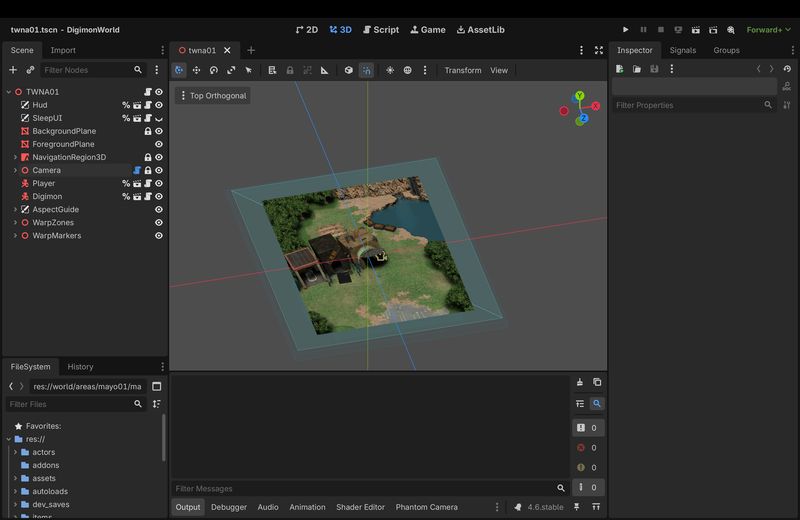Screen dimensions: 800x520
Task: Run the project with Play button
Action: 626,30
